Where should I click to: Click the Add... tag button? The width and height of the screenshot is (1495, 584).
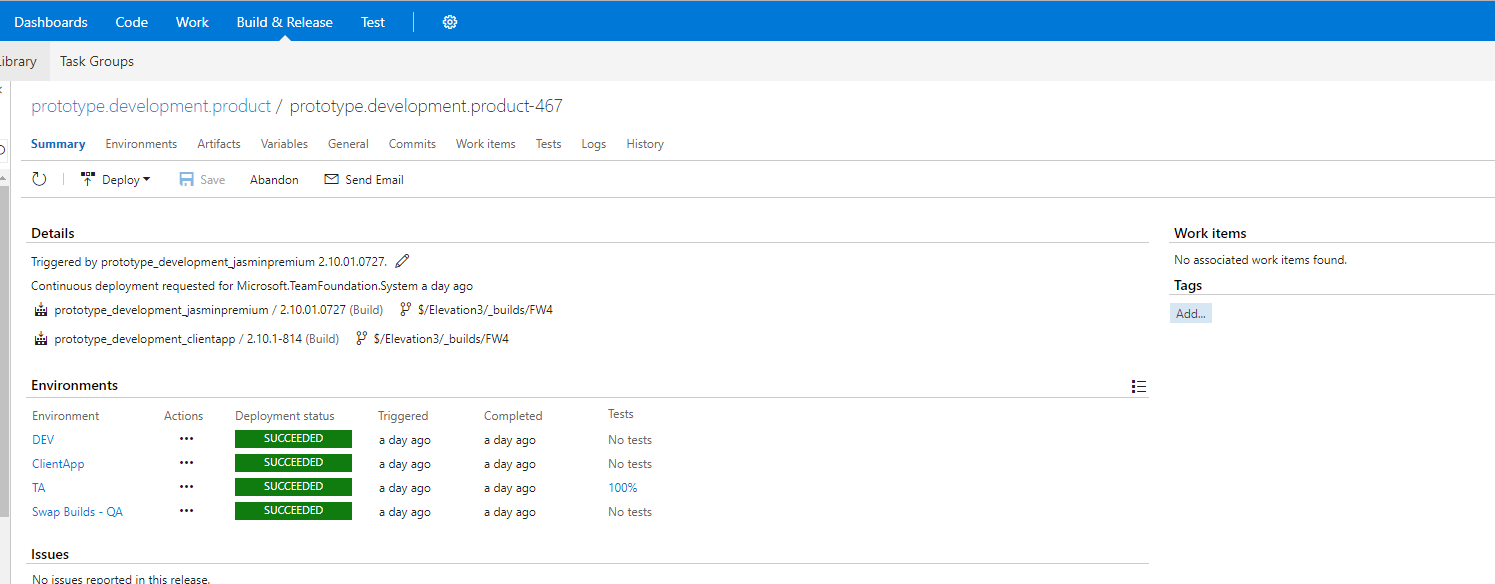click(x=1191, y=313)
